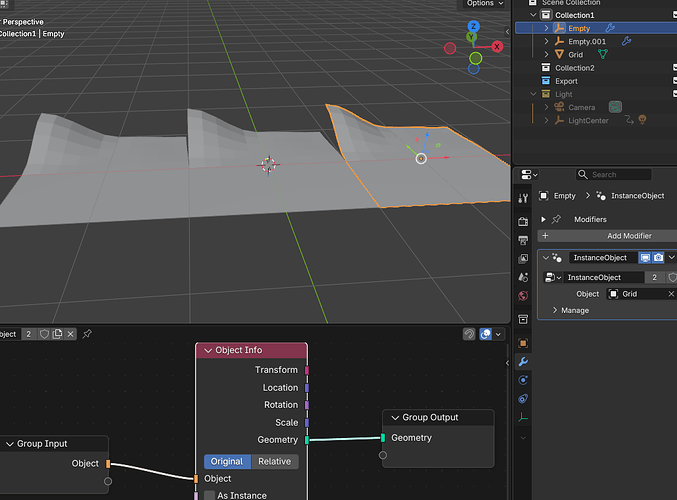Collapse the Collection1 tree

(533, 15)
